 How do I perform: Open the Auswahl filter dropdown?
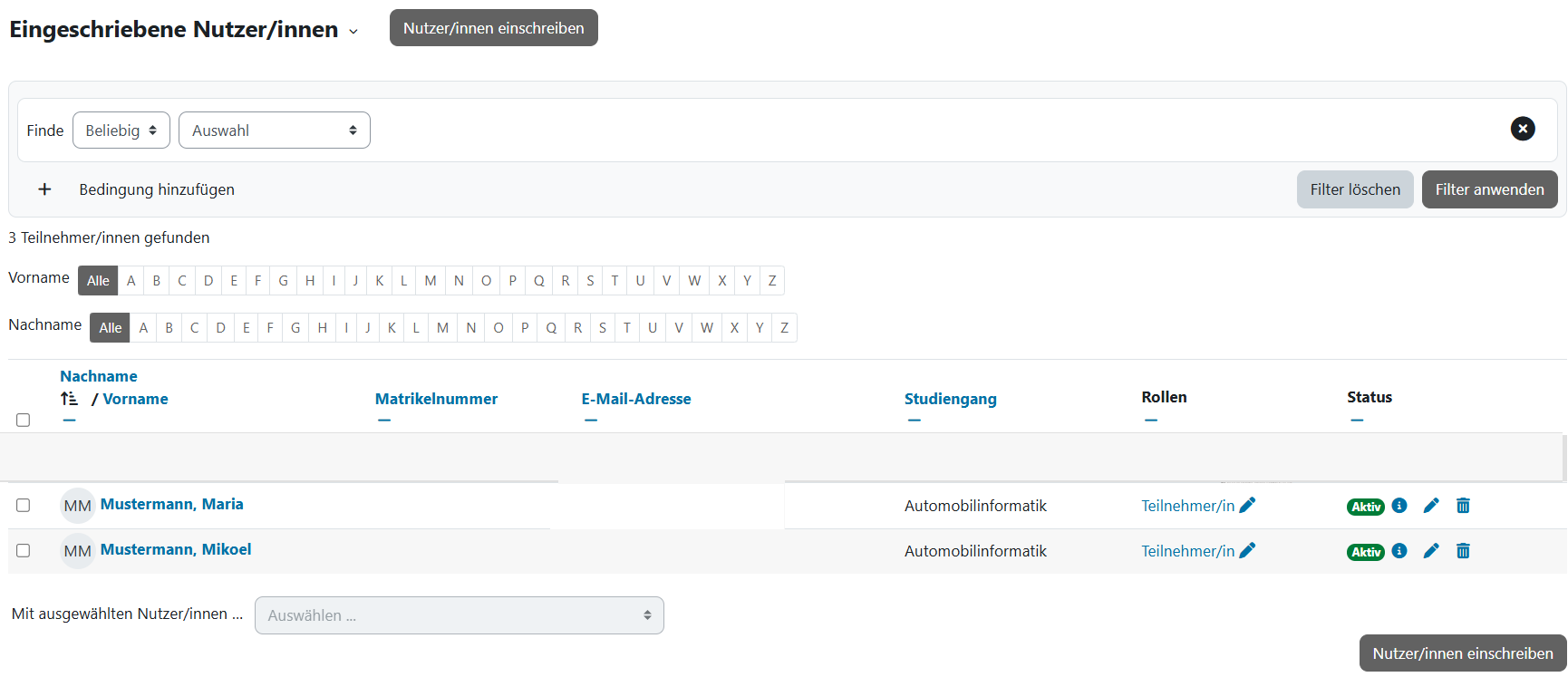274,131
